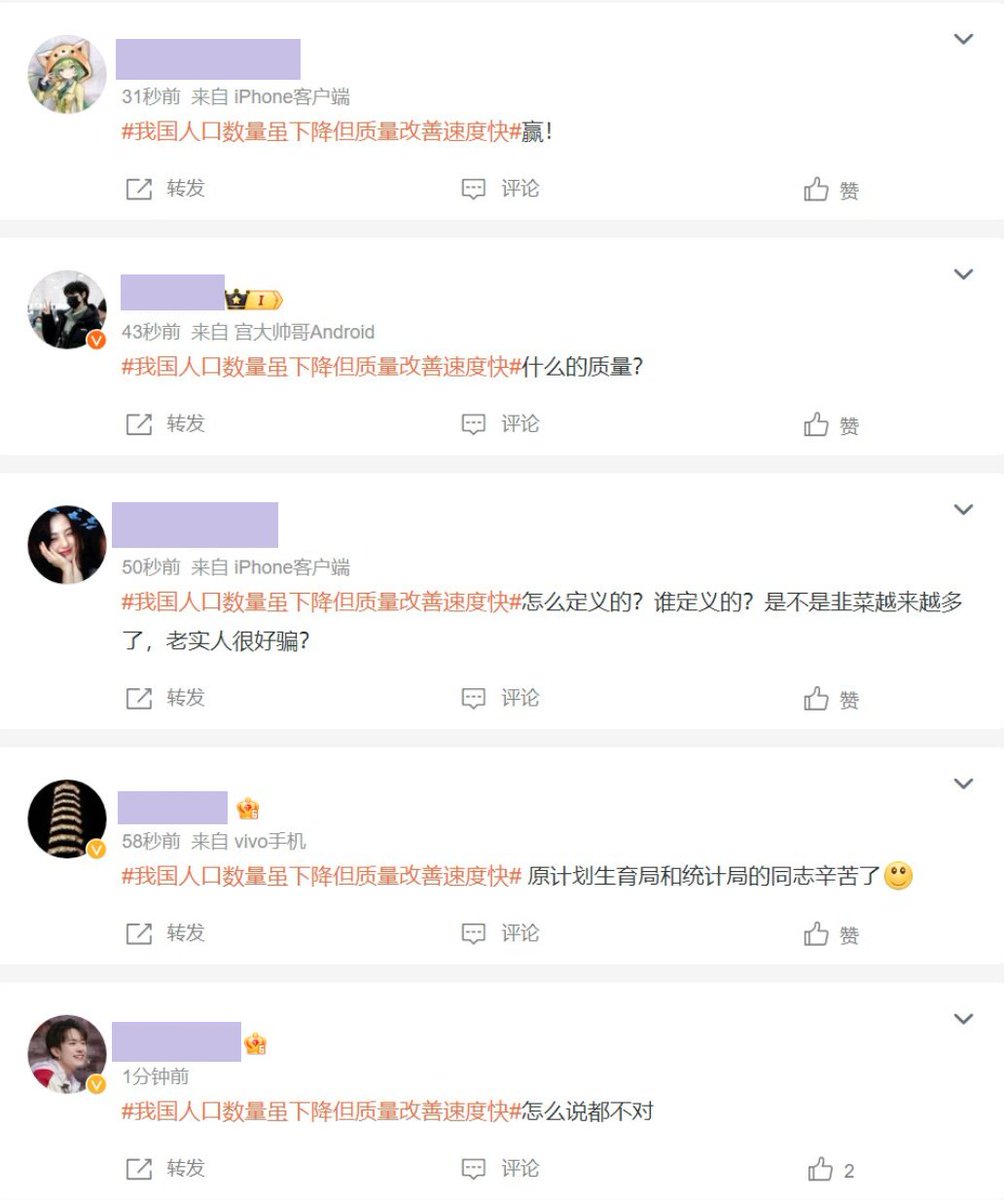Viewport: 1004px width, 1200px height.
Task: Like the 什么的质量 post
Action: (831, 425)
